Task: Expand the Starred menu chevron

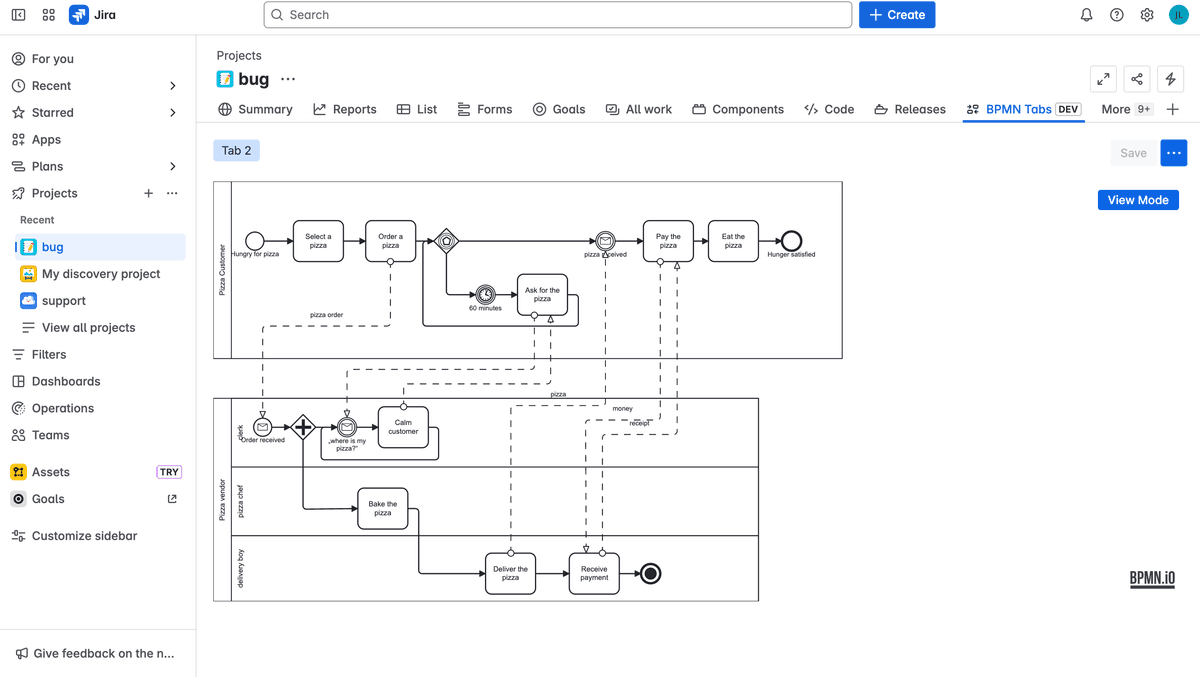Action: click(172, 113)
